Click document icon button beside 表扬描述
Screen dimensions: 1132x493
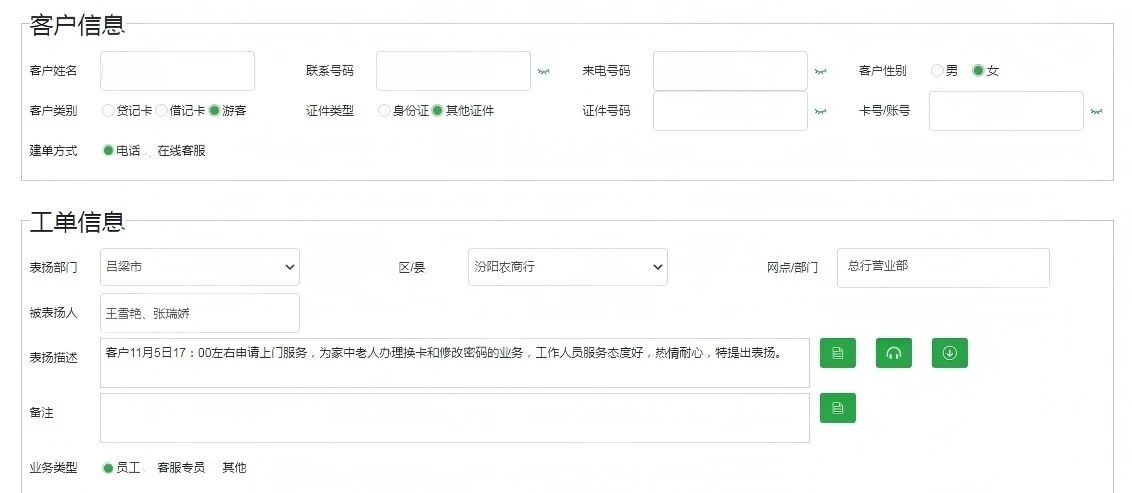pos(837,353)
